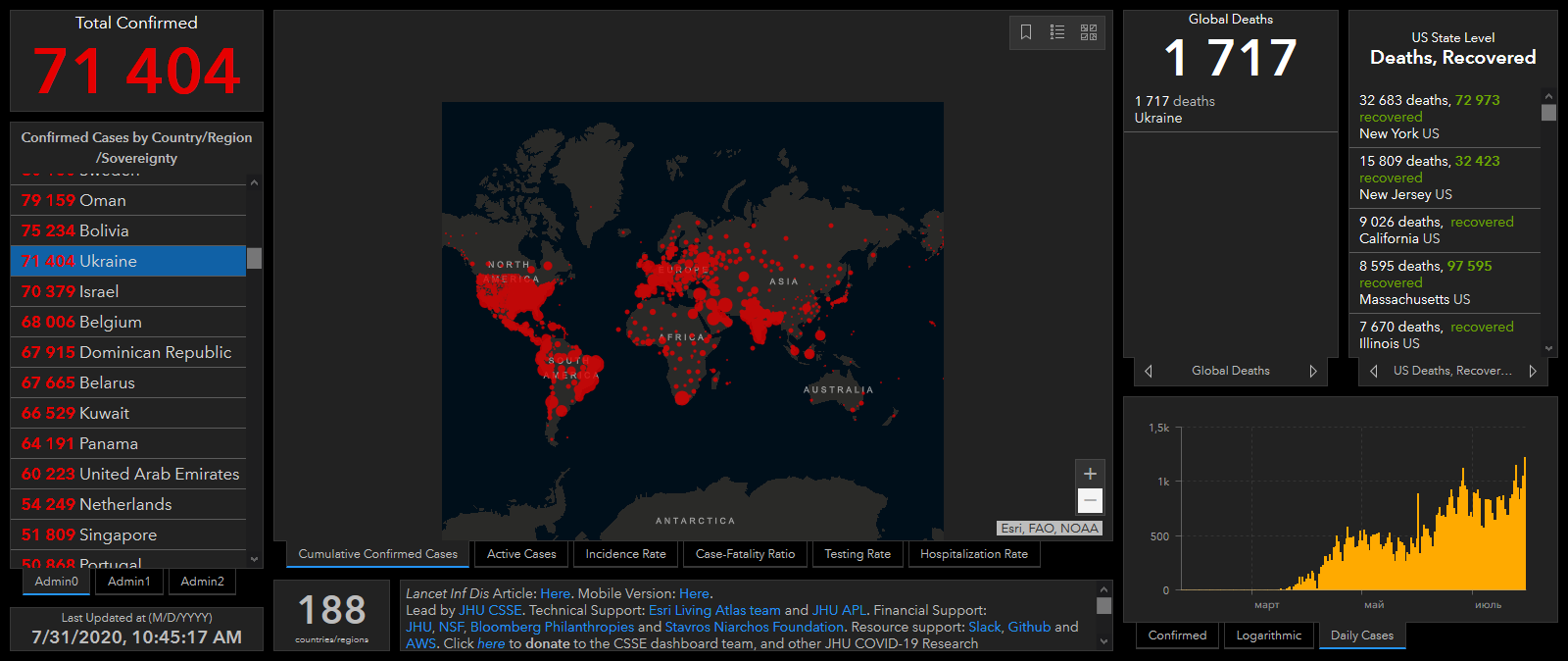Viewport: 1568px width, 661px height.
Task: Pick Belarus with 67 665 cases
Action: (128, 382)
